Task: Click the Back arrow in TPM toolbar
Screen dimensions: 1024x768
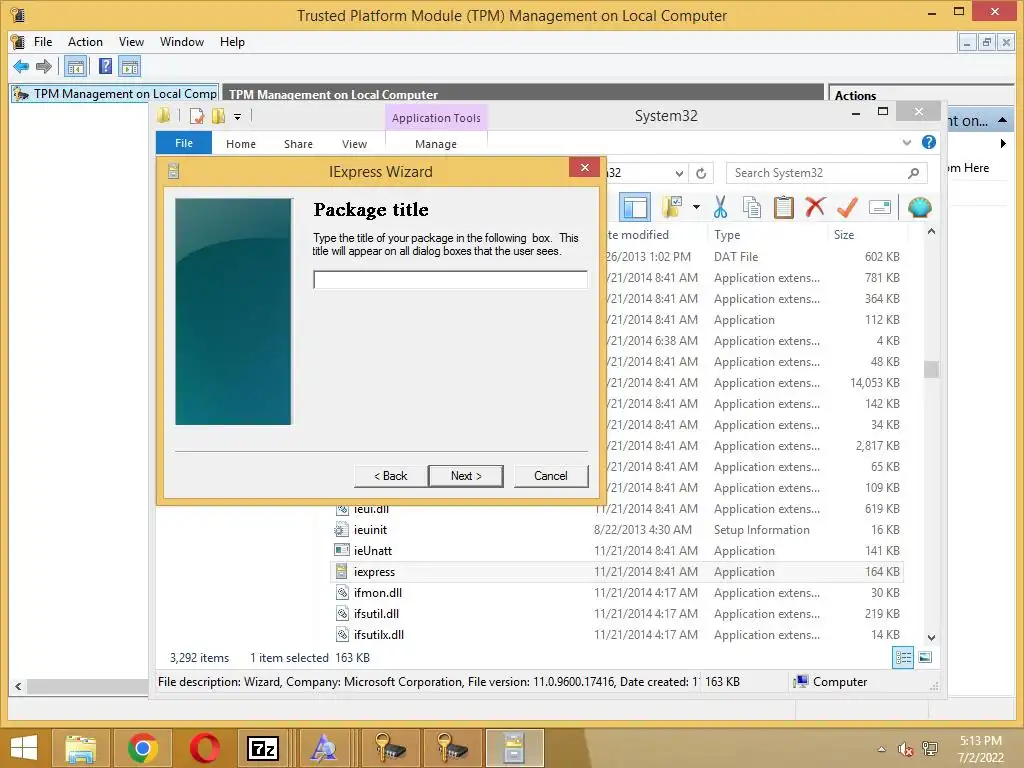Action: [x=21, y=66]
